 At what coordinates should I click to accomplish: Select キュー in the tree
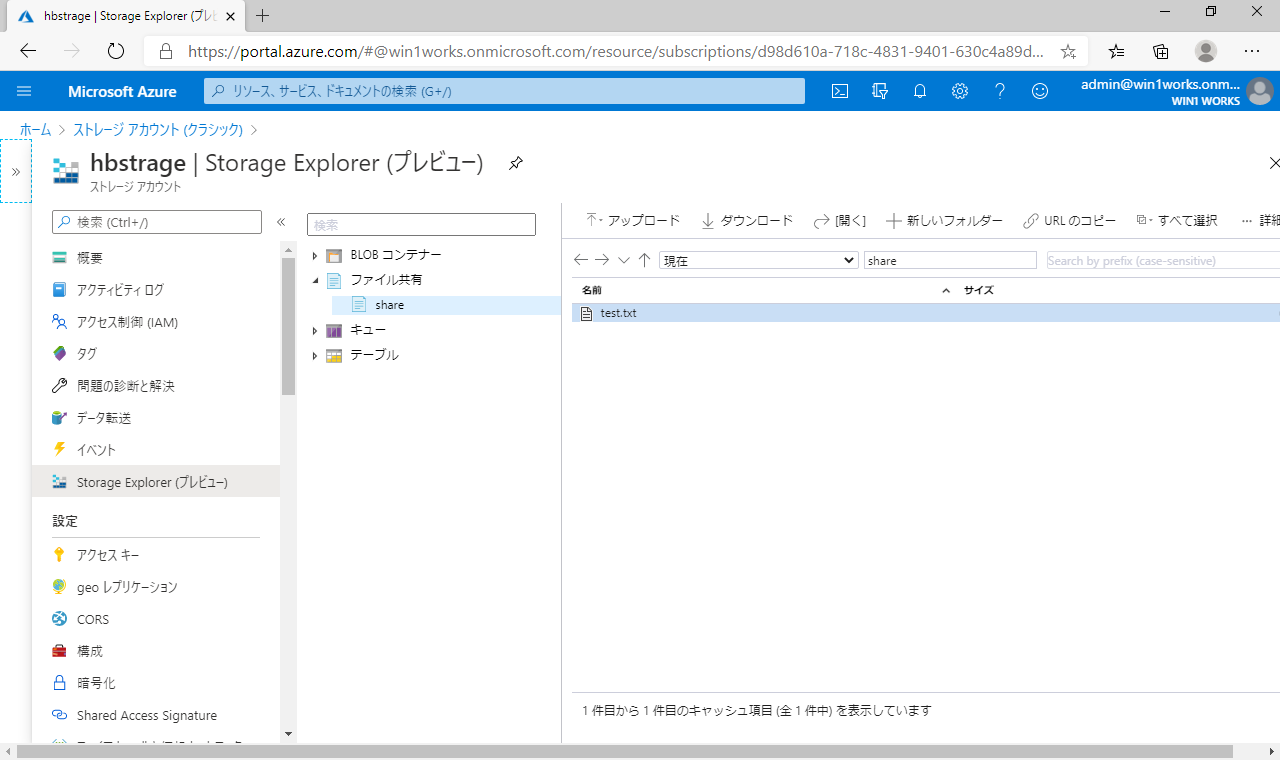tap(368, 330)
